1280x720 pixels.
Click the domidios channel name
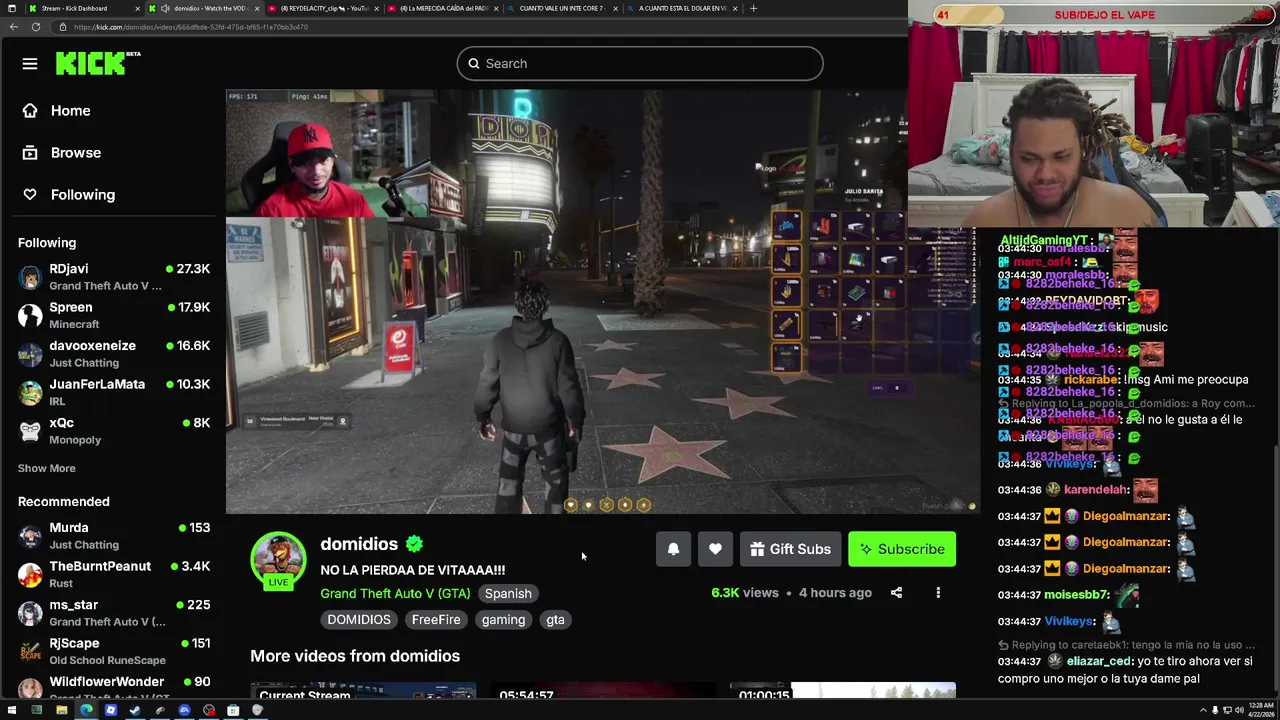point(359,544)
